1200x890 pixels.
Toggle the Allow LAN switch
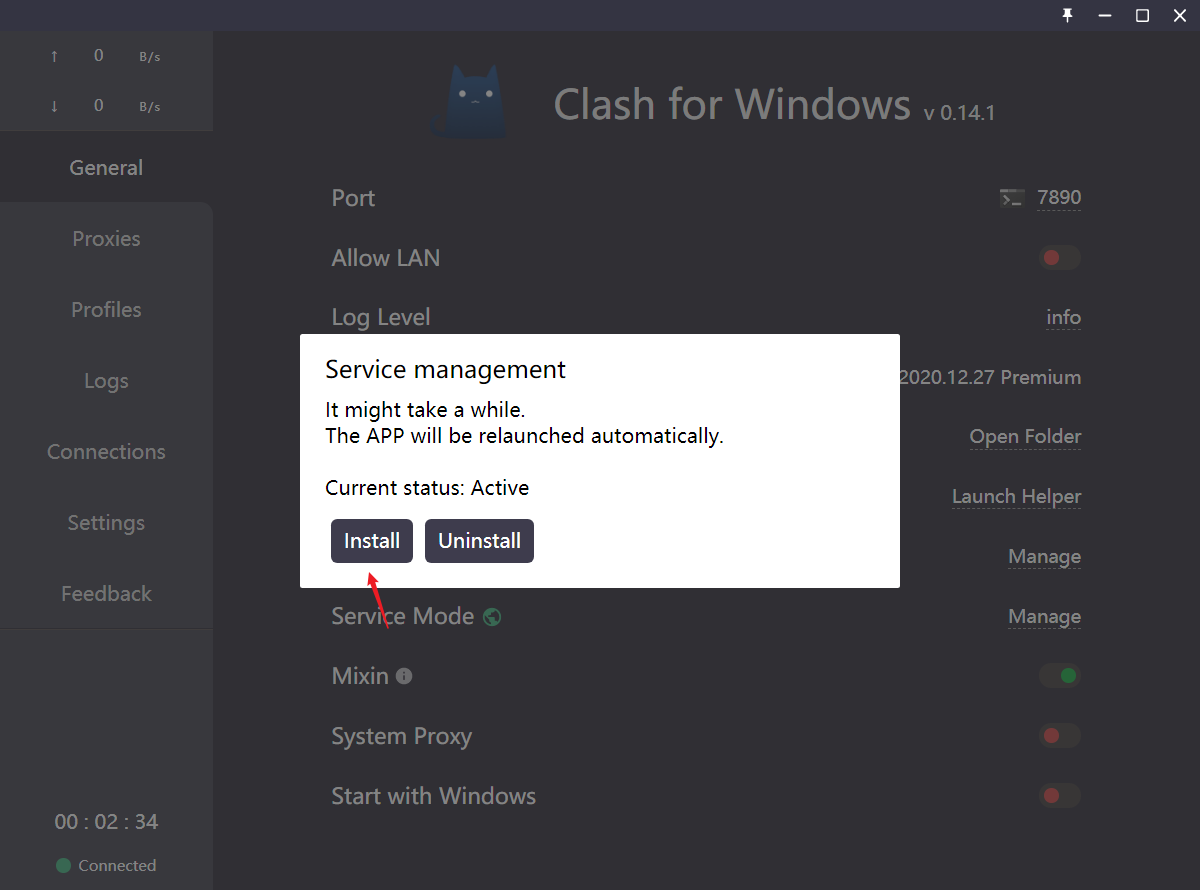pyautogui.click(x=1059, y=258)
